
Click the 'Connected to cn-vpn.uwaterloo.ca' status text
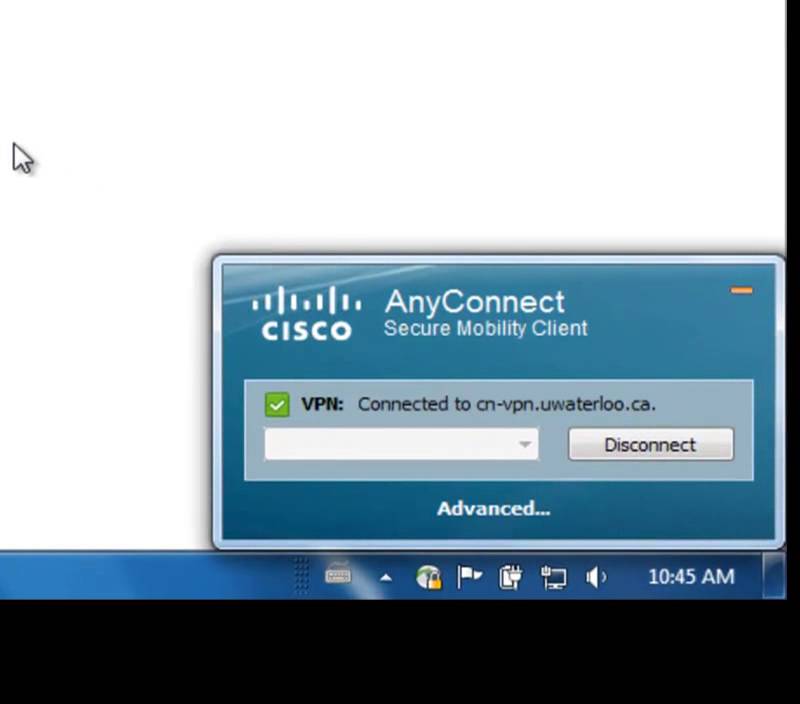507,405
